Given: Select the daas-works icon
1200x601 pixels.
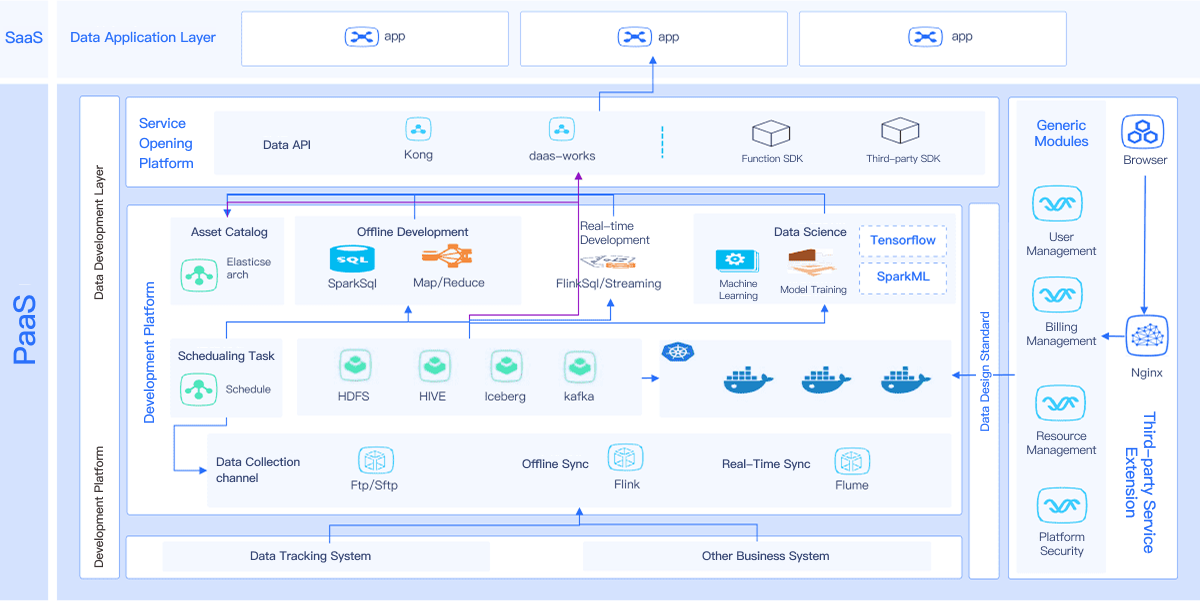Looking at the screenshot, I should pyautogui.click(x=561, y=129).
